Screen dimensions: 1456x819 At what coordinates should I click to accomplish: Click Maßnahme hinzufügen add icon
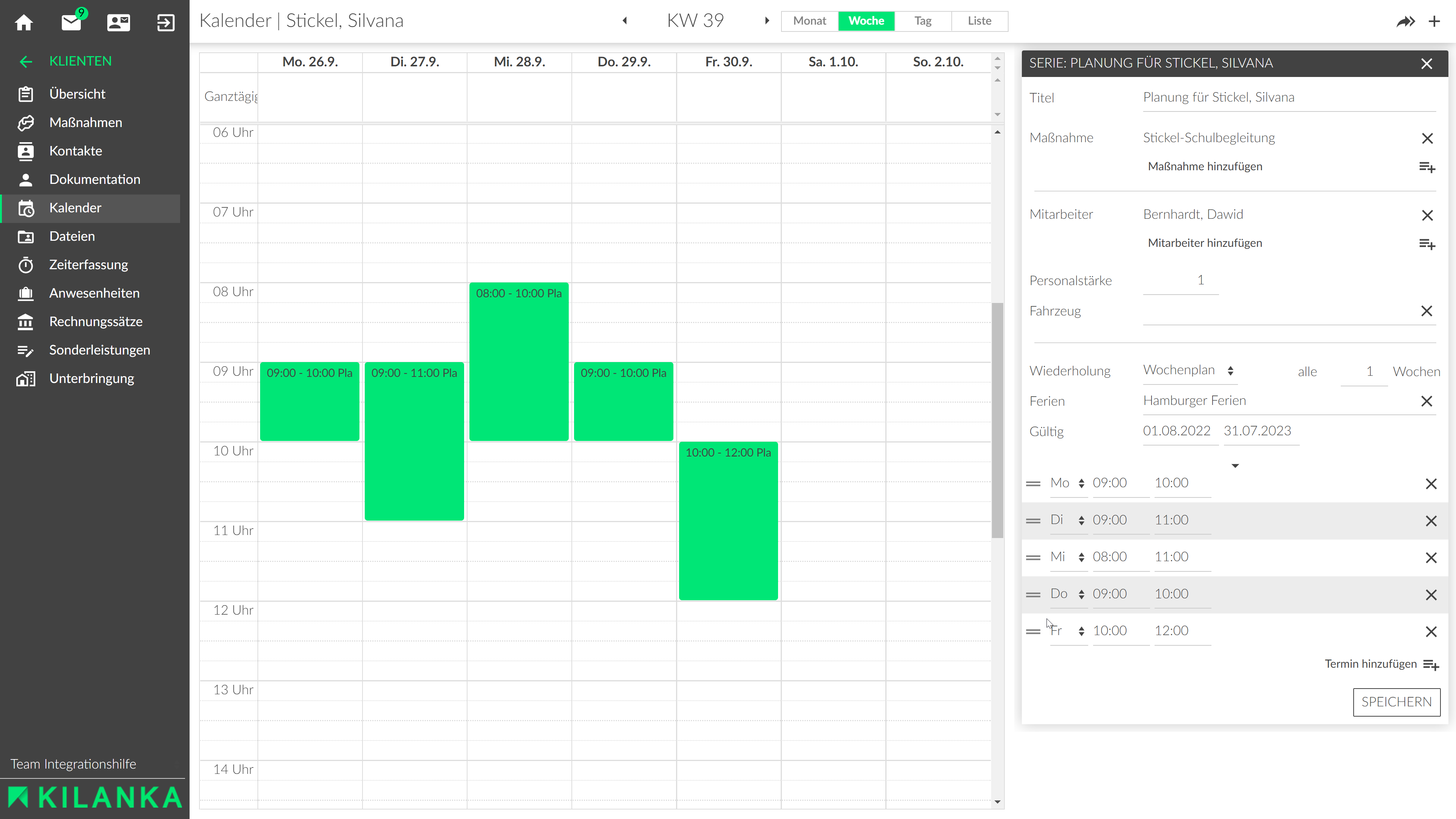1427,167
